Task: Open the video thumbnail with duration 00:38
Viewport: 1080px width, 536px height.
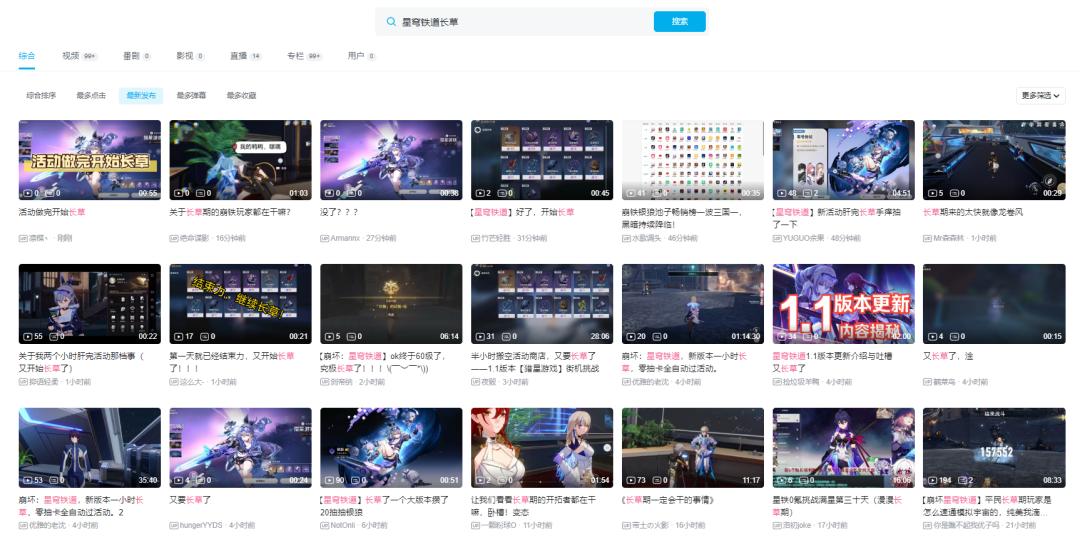Action: 391,160
